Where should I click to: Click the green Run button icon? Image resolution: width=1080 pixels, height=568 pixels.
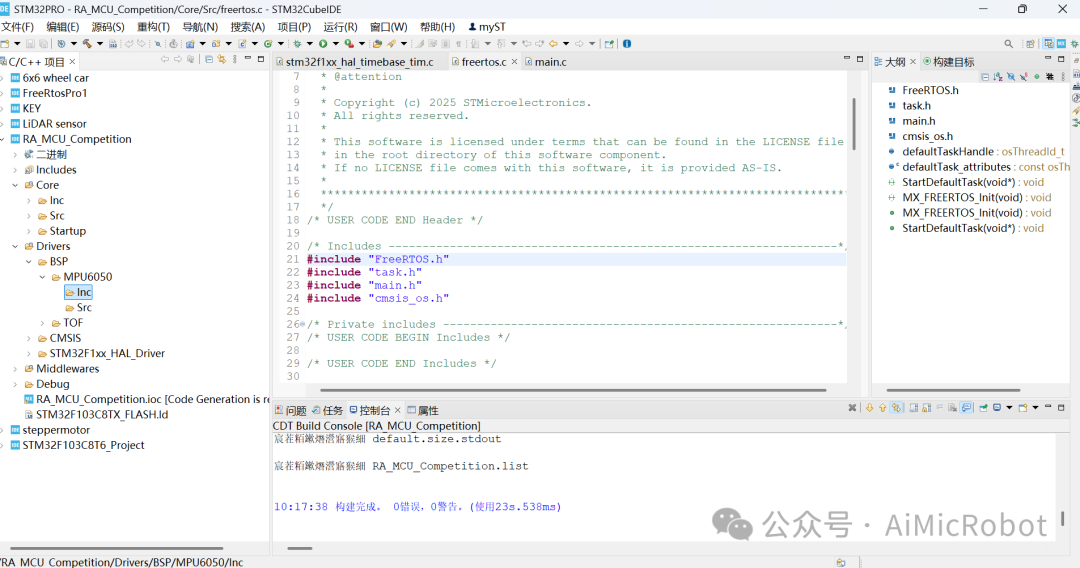[x=322, y=43]
